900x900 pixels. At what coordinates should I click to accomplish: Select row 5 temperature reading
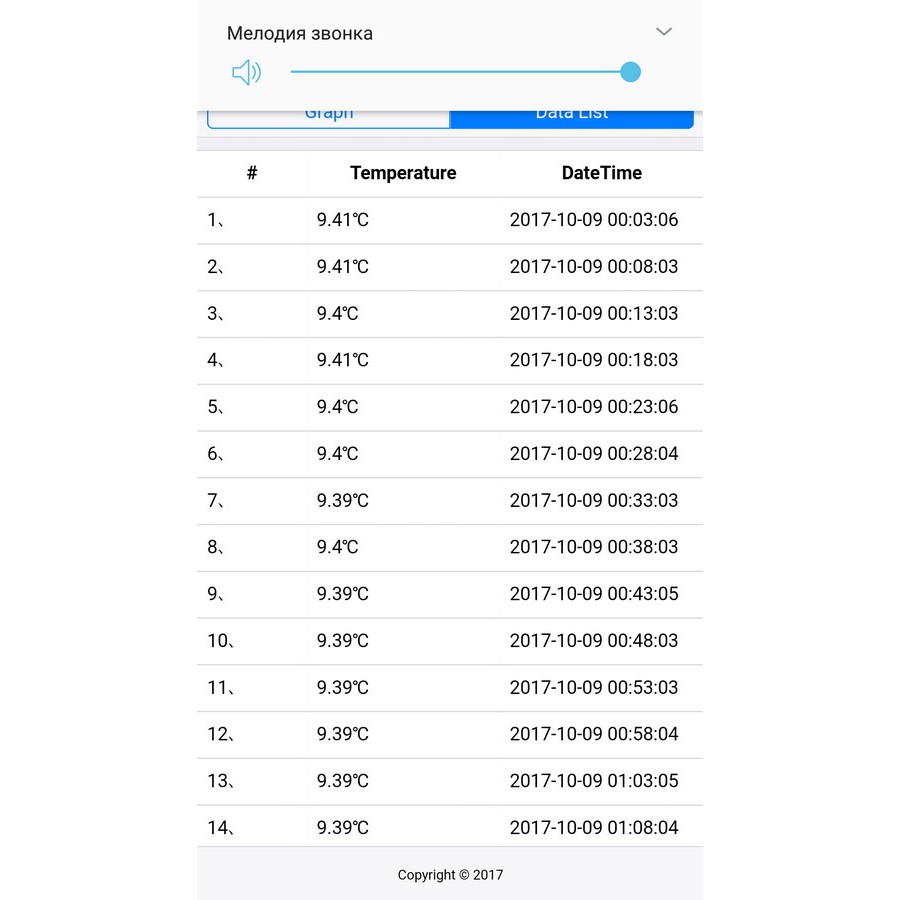pos(337,407)
